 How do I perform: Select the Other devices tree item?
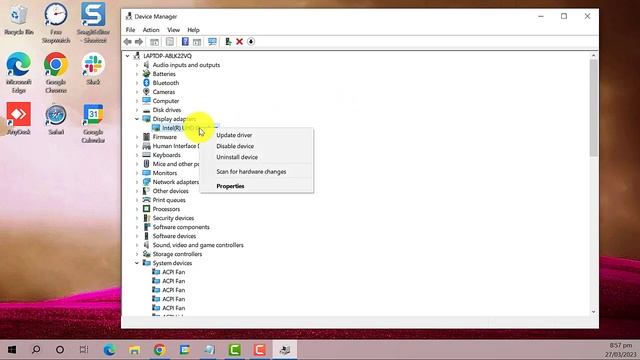171,191
